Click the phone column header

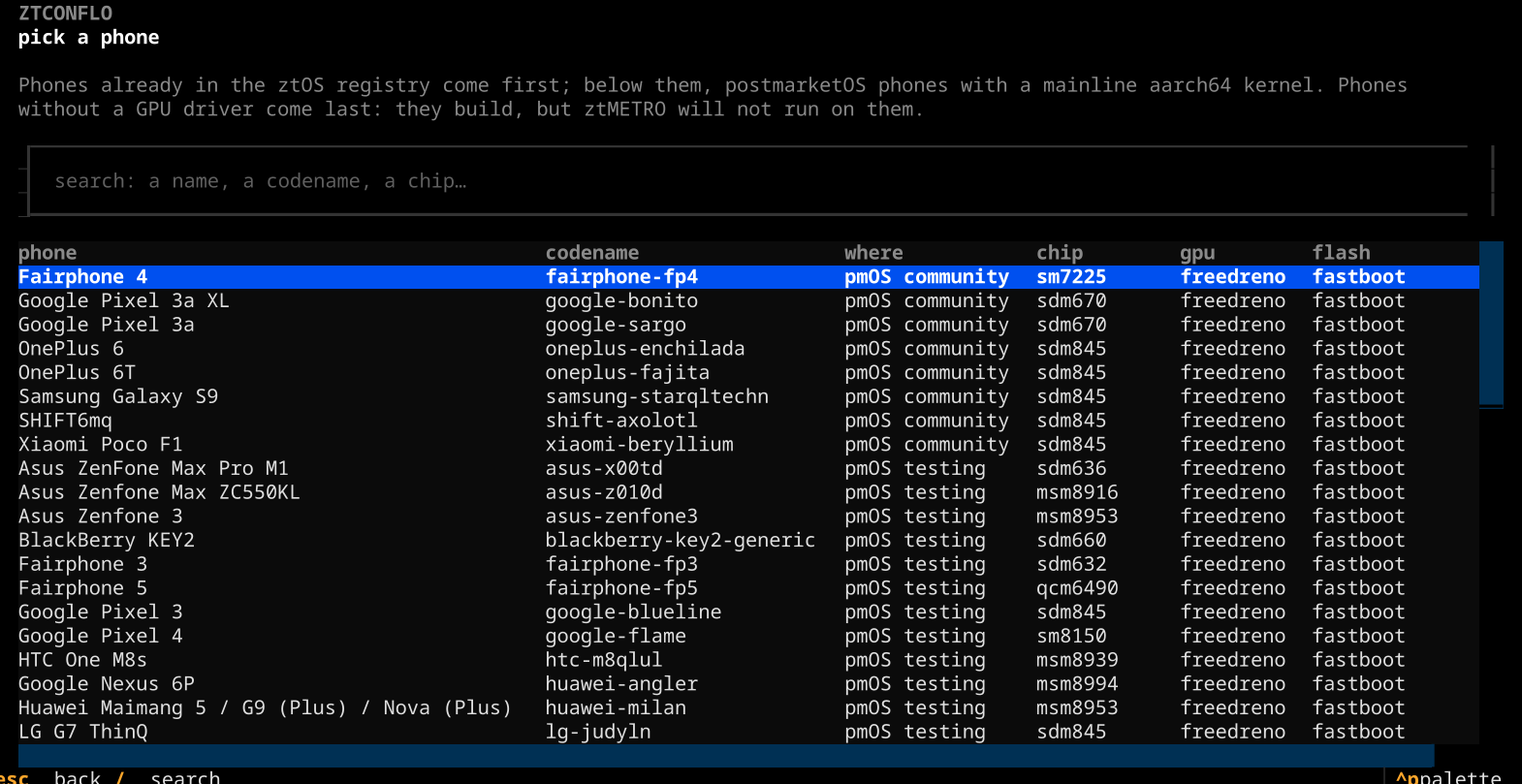coord(48,253)
